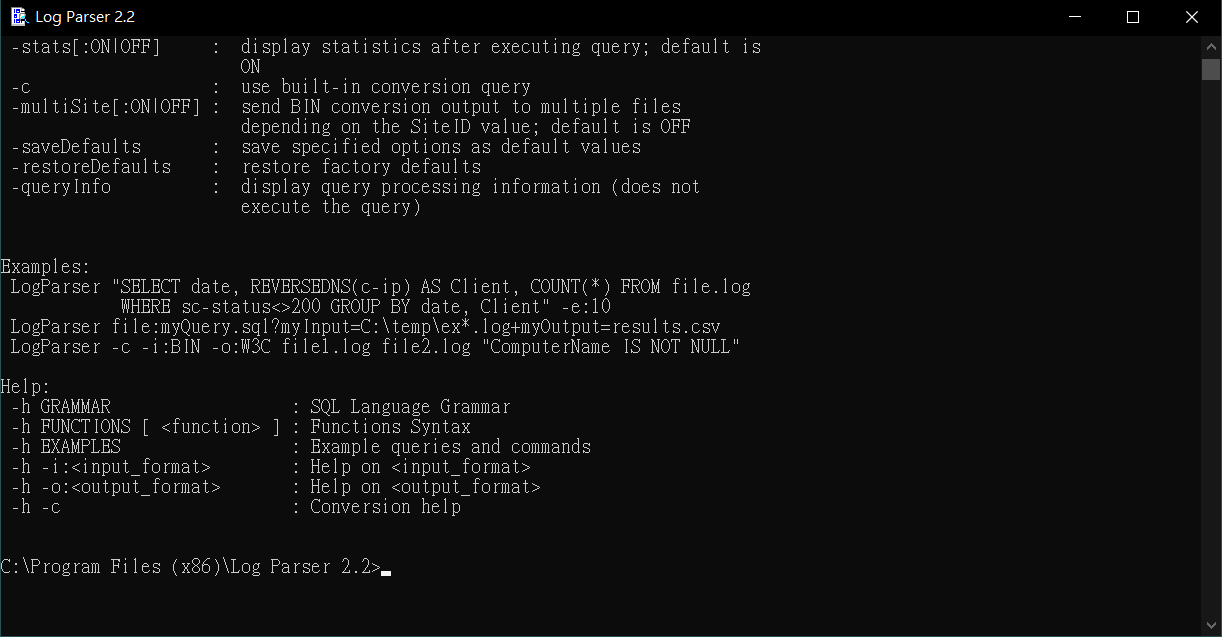Screen dimensions: 1222x637
Task: Click the blinking cursor at the command prompt
Action: pos(386,569)
